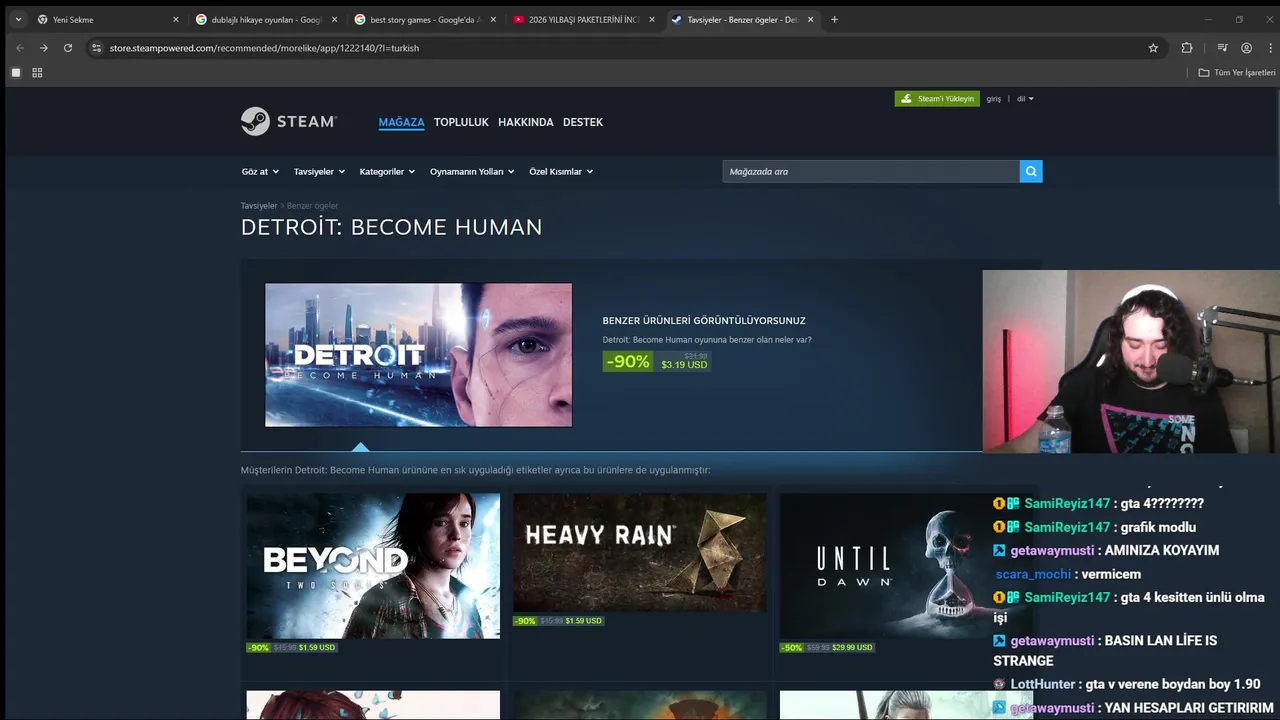The width and height of the screenshot is (1280, 720).
Task: Open the MAĞAZA menu
Action: click(401, 122)
